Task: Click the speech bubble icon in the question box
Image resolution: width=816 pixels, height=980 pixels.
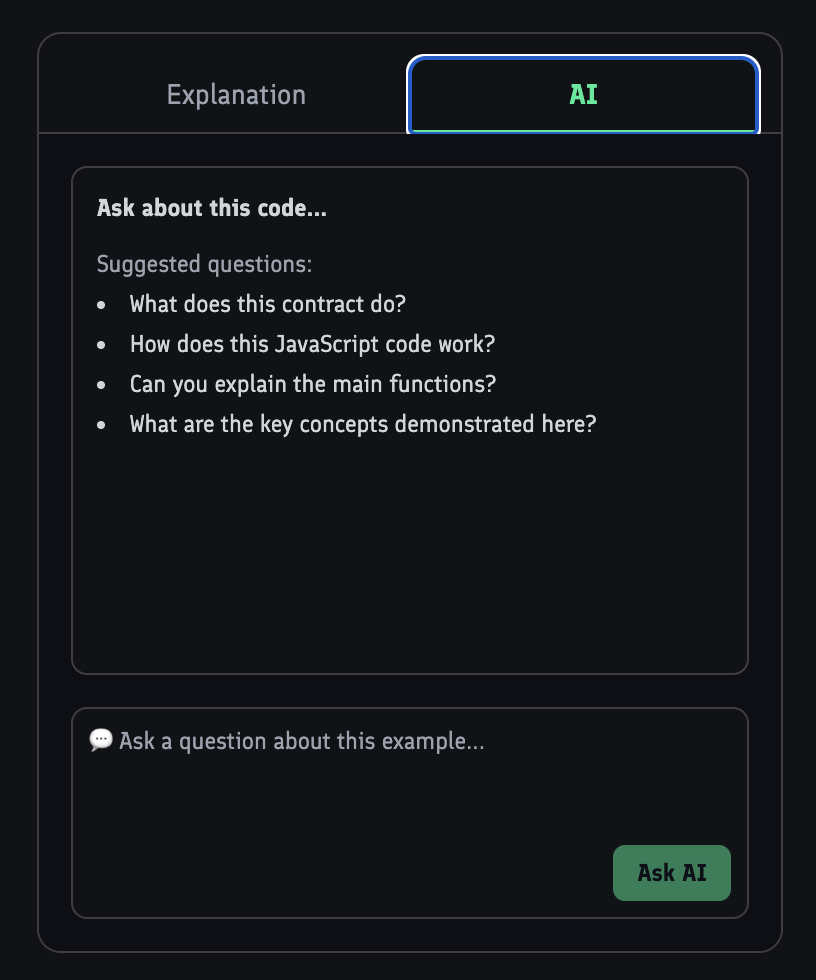Action: click(101, 740)
